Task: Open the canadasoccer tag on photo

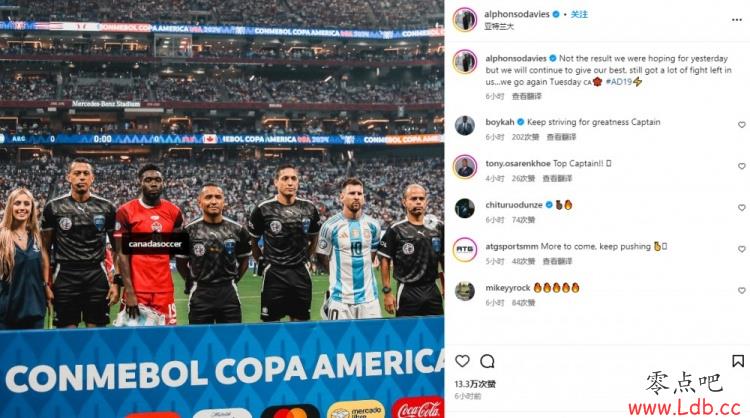Action: (155, 244)
